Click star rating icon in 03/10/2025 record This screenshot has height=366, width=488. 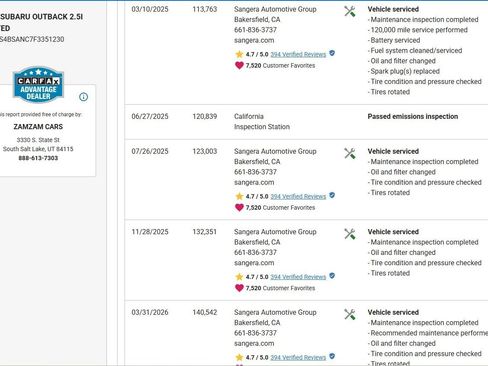click(239, 54)
